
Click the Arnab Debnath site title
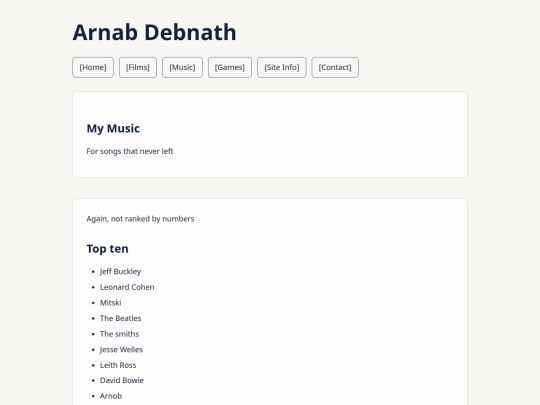coord(154,32)
